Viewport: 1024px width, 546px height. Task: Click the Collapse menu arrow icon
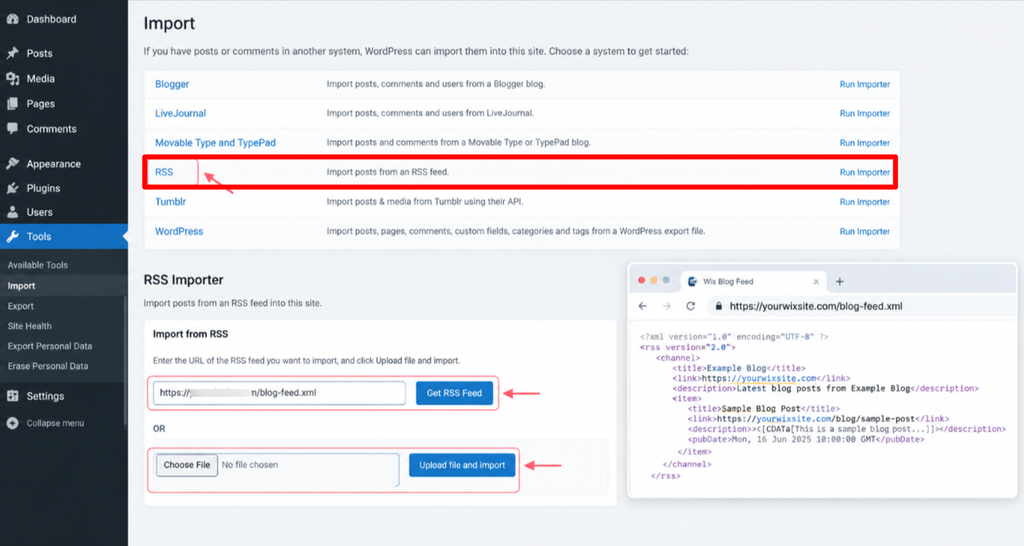12,423
